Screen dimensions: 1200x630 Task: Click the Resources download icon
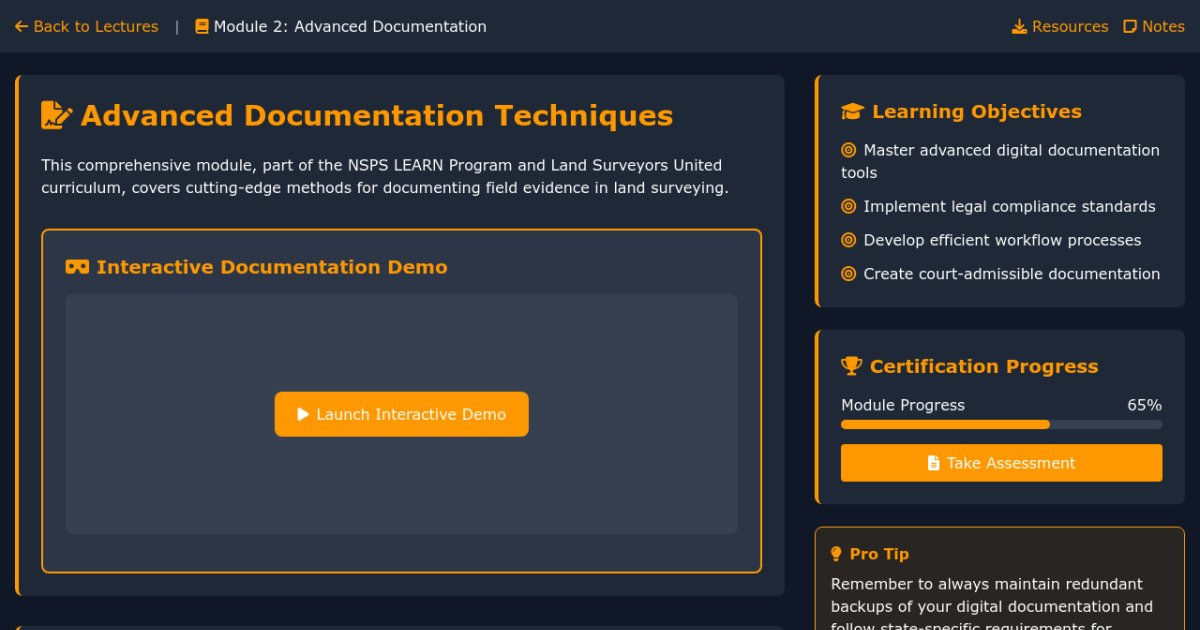(x=1019, y=27)
